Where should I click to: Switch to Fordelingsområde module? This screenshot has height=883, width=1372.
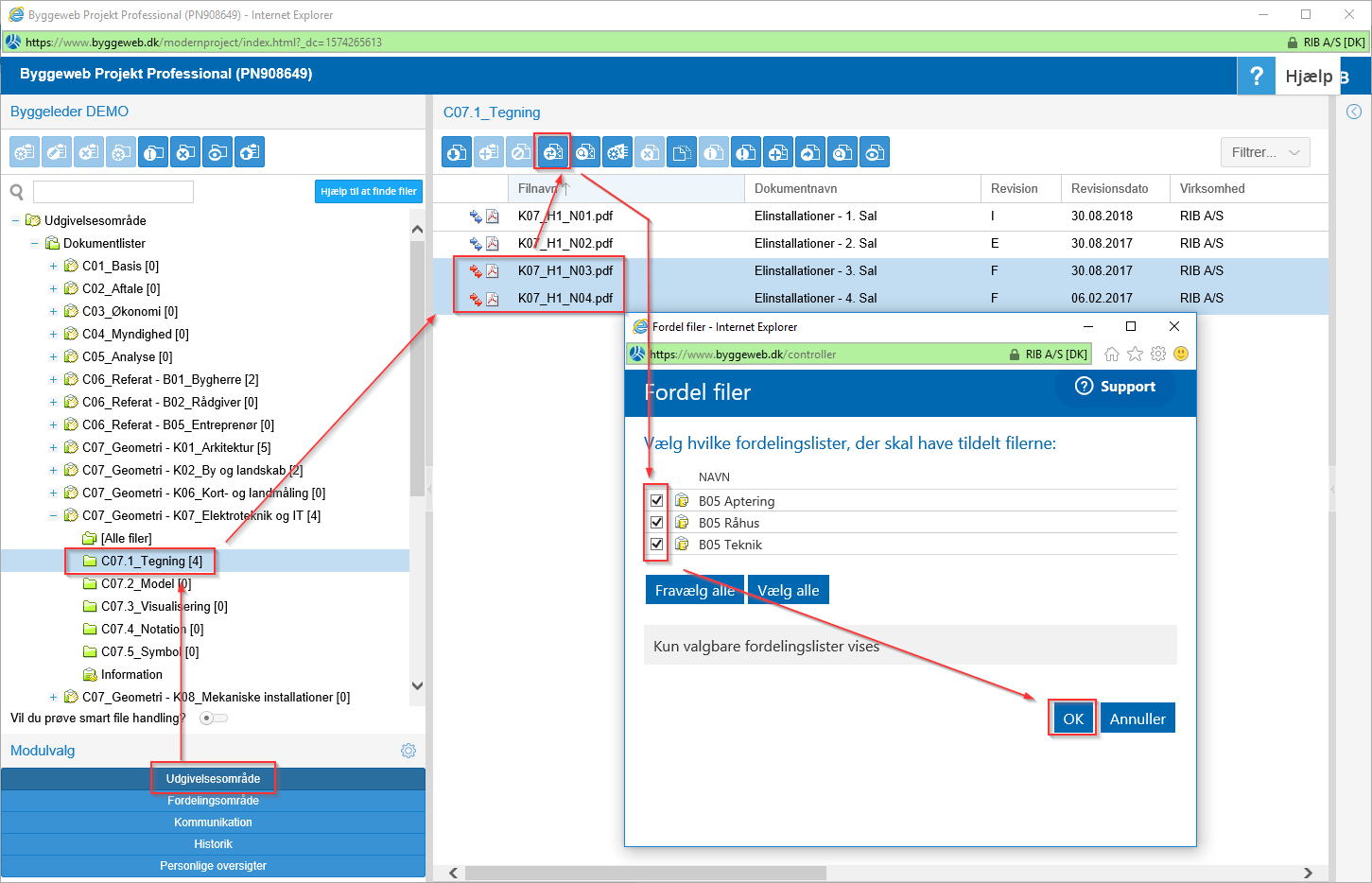click(x=213, y=801)
